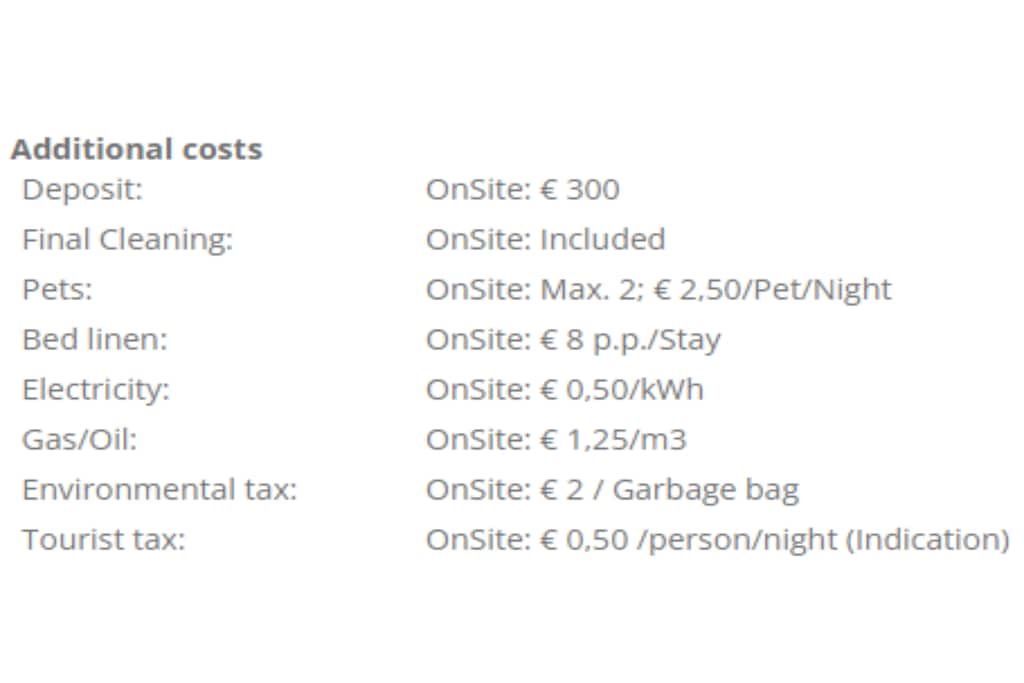
Task: Click the word (Indication) in tourist tax
Action: point(927,540)
